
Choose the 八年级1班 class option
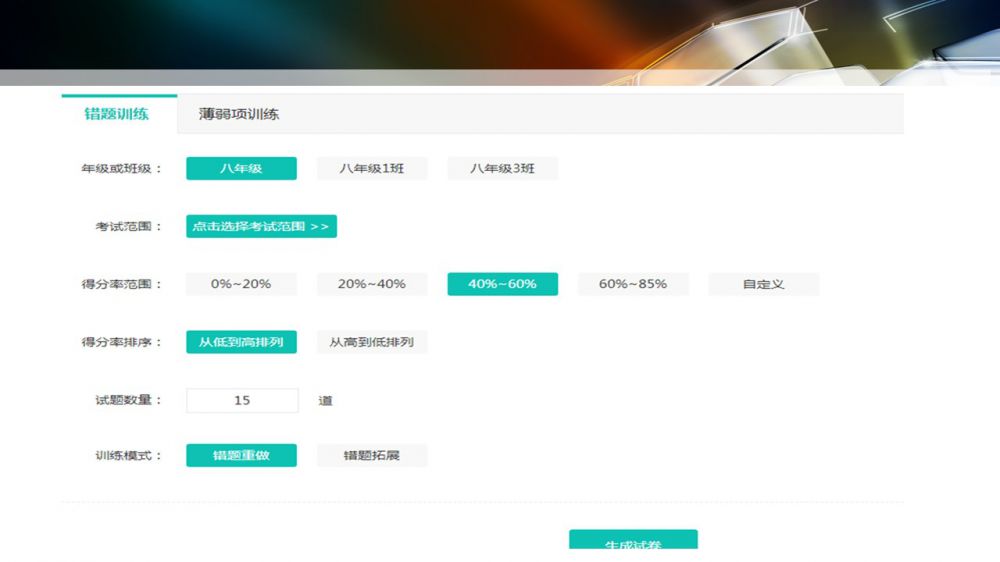(x=372, y=169)
